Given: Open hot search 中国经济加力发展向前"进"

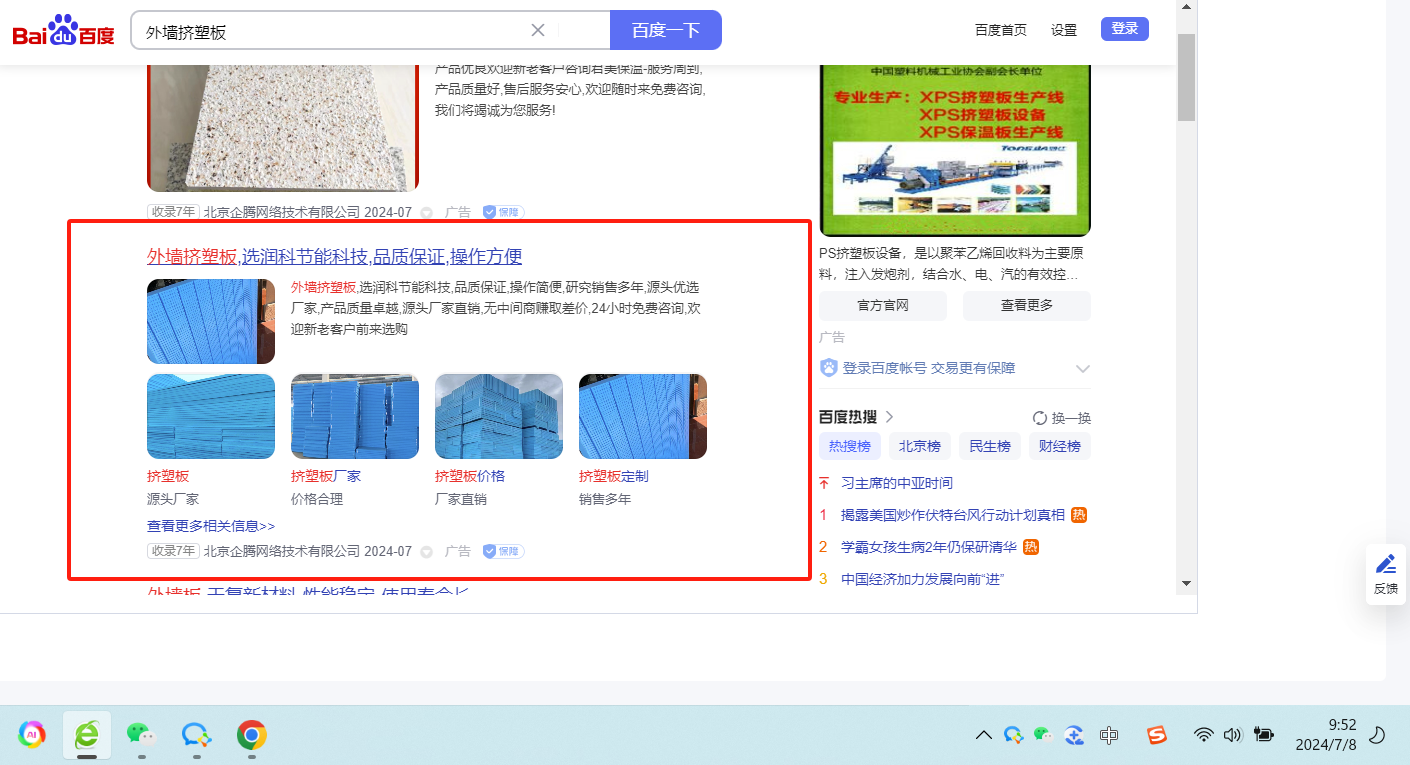Looking at the screenshot, I should pyautogui.click(x=922, y=579).
